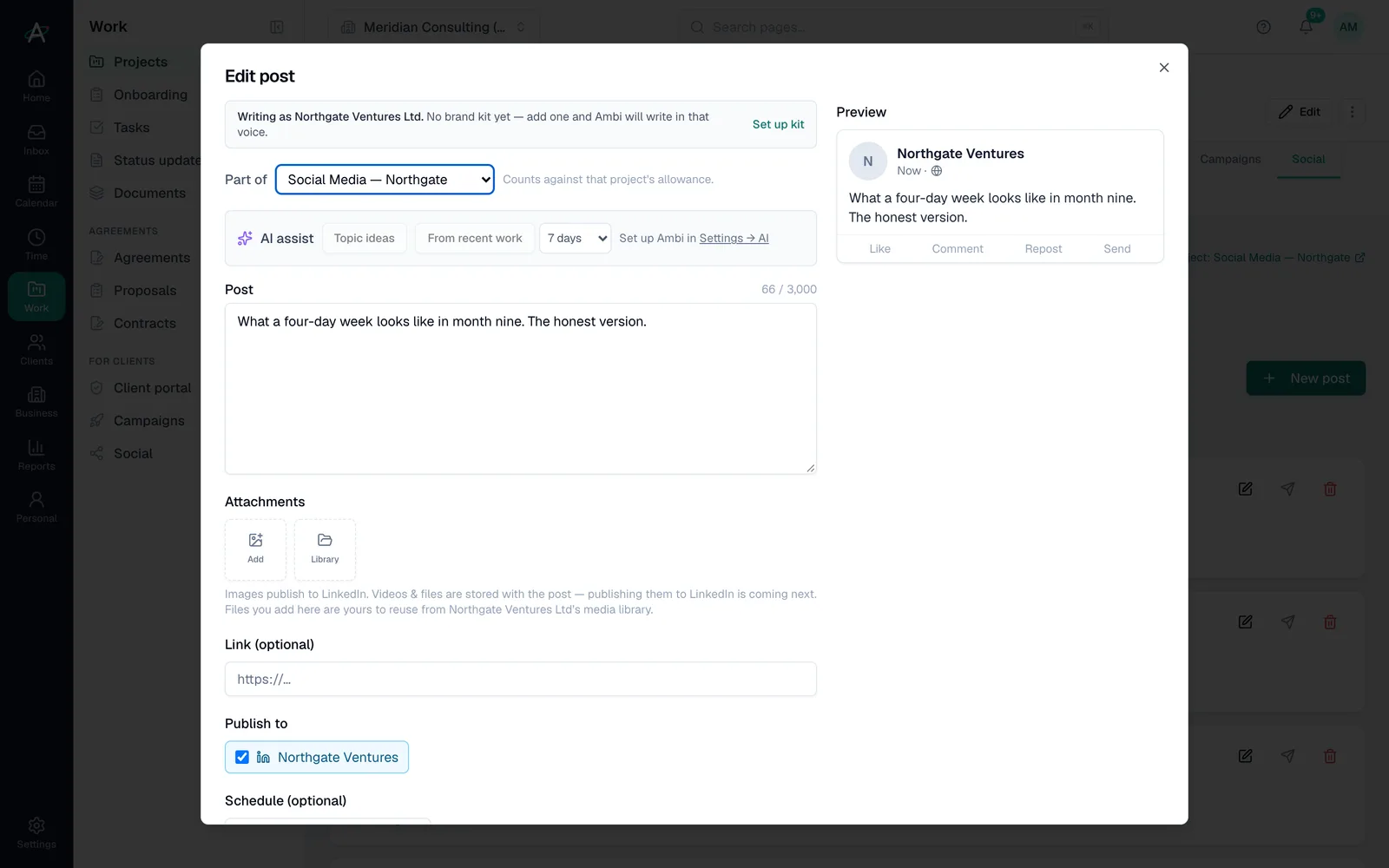1389x868 pixels.
Task: Click From recent work button
Action: pos(475,239)
